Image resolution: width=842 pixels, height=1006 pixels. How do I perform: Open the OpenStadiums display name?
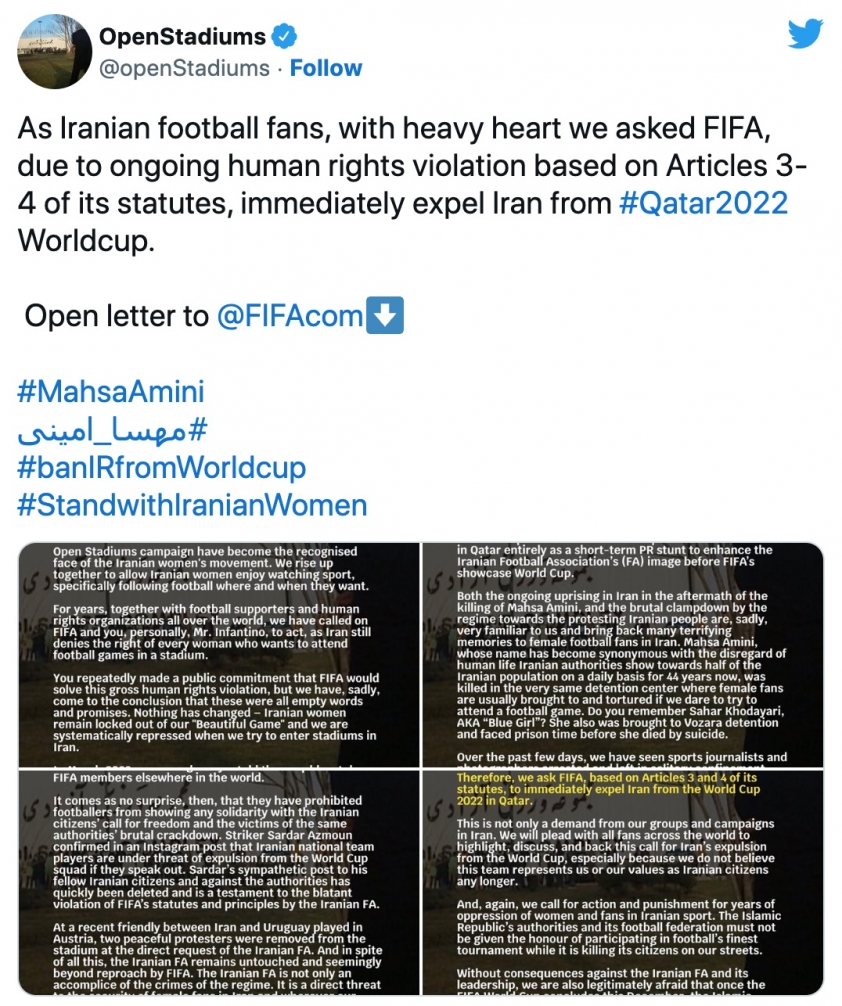tap(182, 37)
